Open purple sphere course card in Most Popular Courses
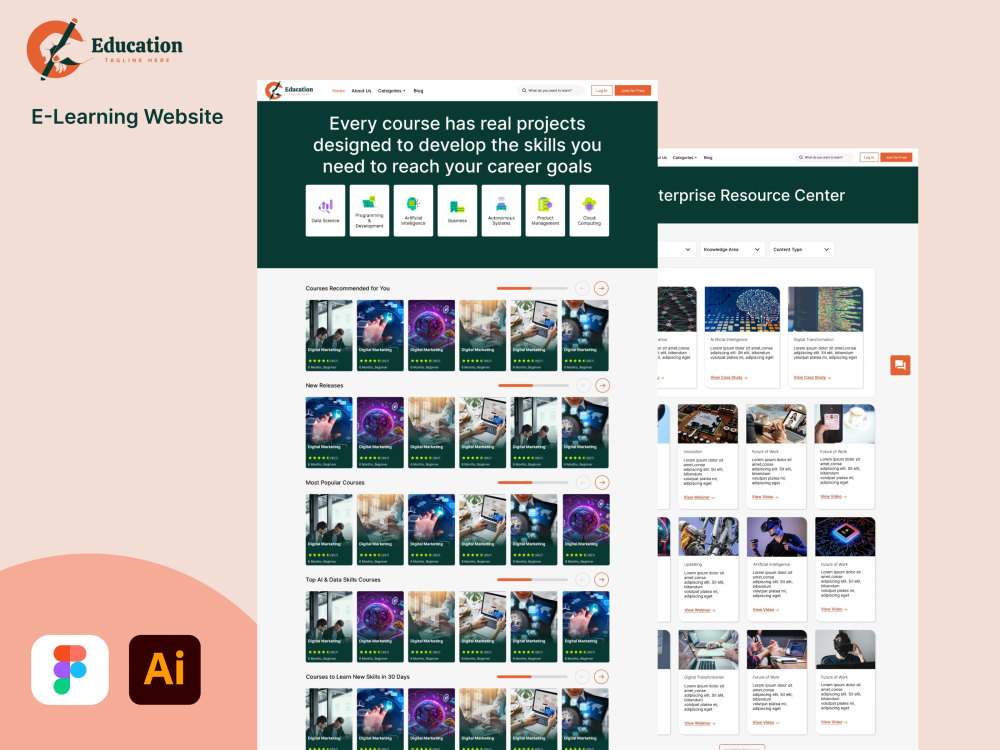 (586, 529)
